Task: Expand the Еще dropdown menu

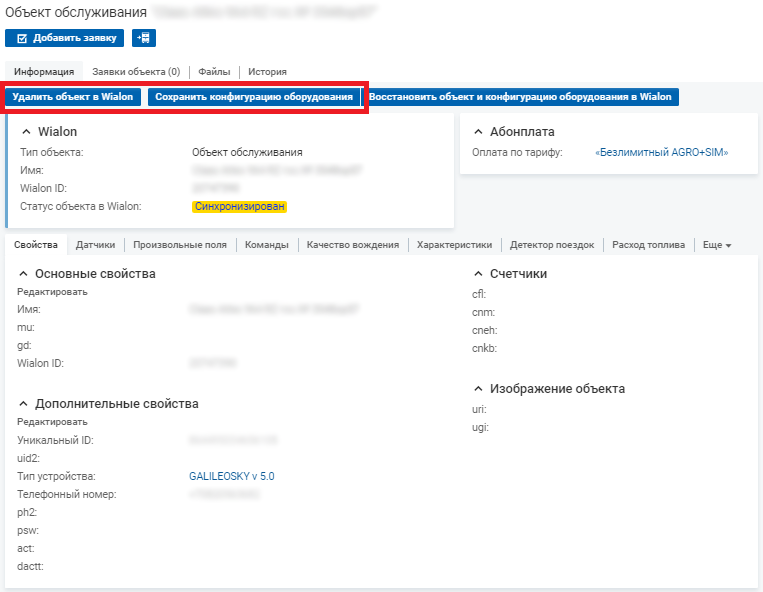Action: pyautogui.click(x=717, y=245)
